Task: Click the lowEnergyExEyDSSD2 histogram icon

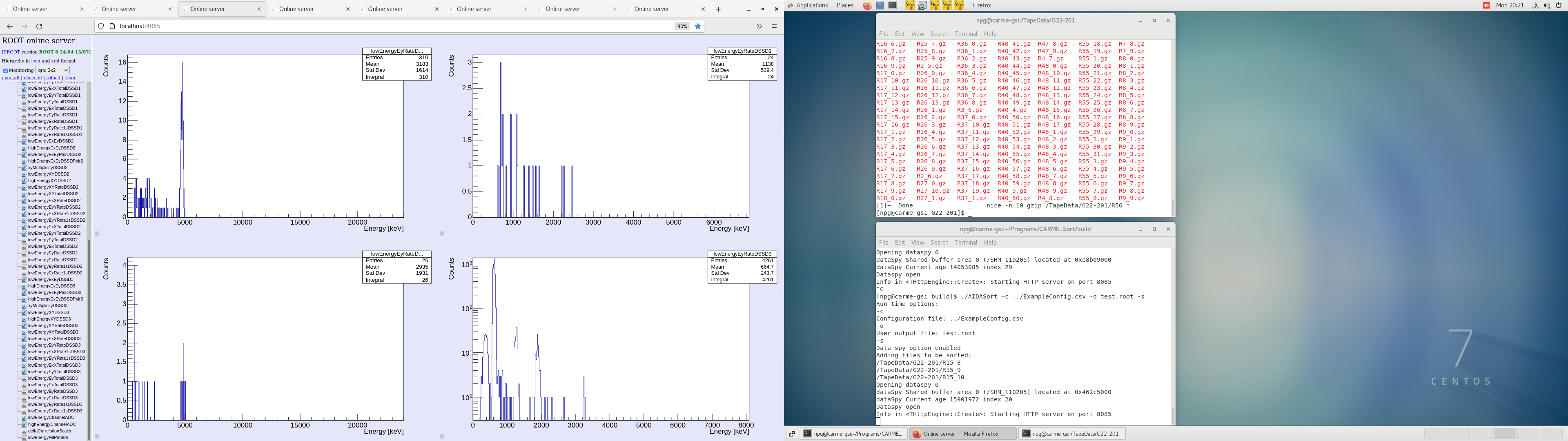Action: 24,141
